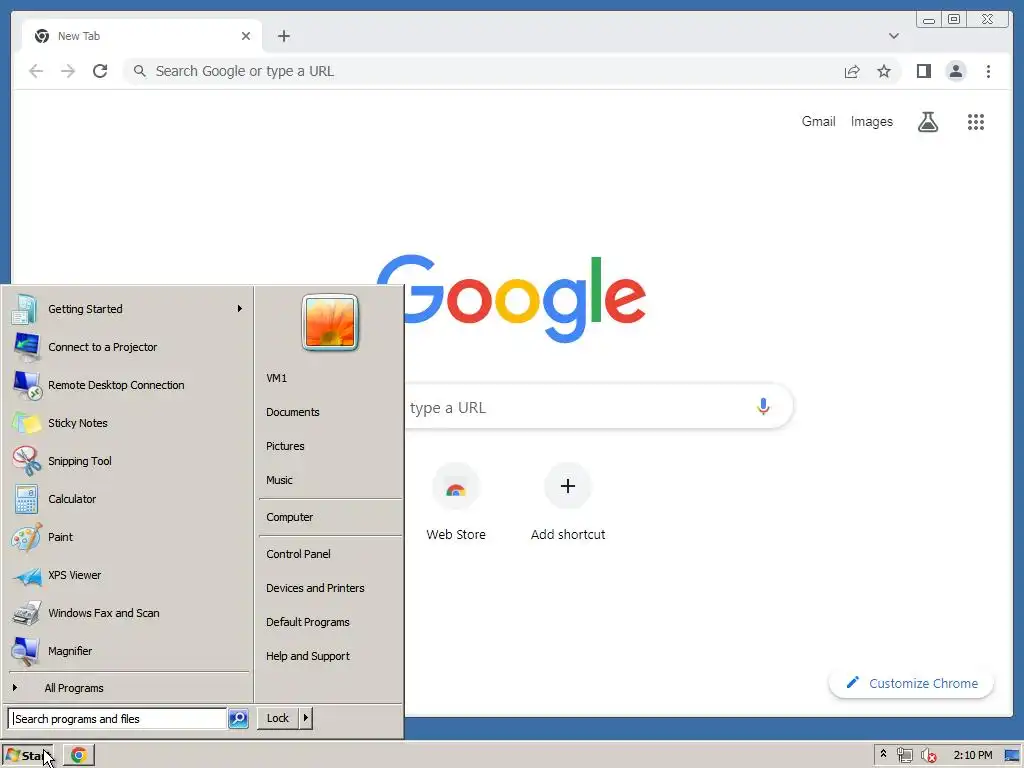Click the Customize Chrome button
This screenshot has height=768, width=1024.
pyautogui.click(x=911, y=683)
